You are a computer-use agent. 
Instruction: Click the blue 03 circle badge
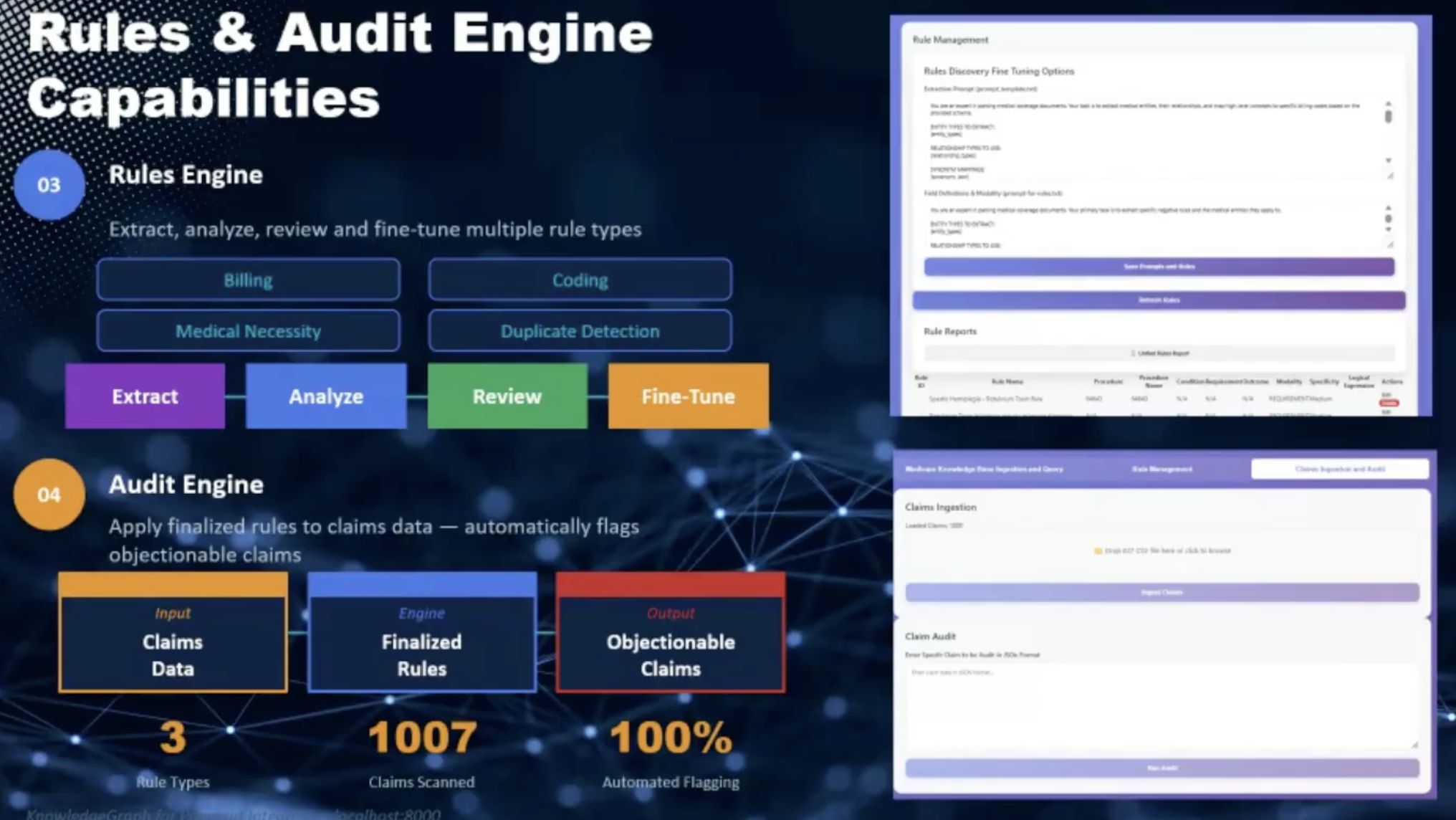49,185
